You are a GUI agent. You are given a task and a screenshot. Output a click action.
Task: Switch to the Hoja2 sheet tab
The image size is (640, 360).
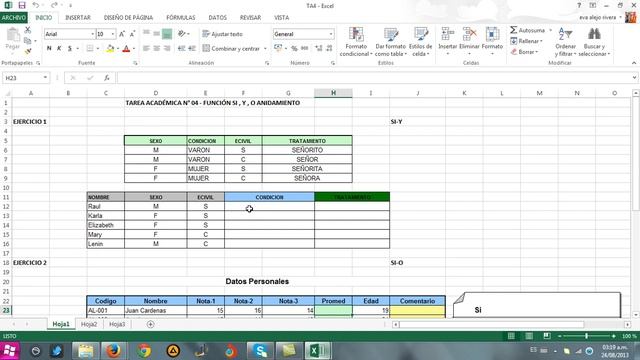click(89, 324)
